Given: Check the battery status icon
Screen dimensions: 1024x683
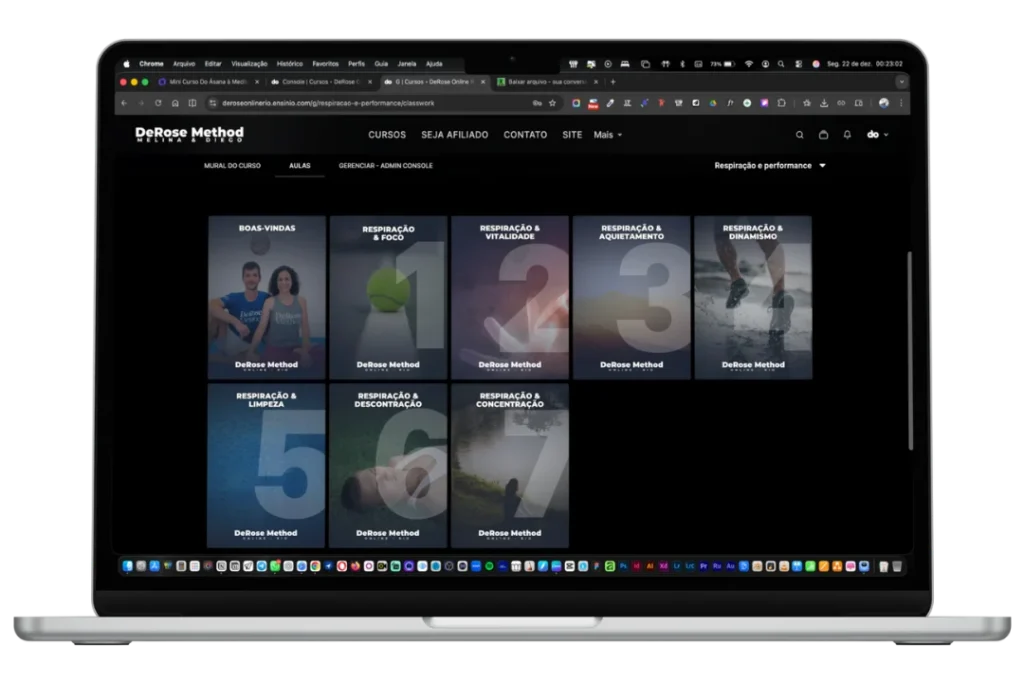Looking at the screenshot, I should 729,64.
